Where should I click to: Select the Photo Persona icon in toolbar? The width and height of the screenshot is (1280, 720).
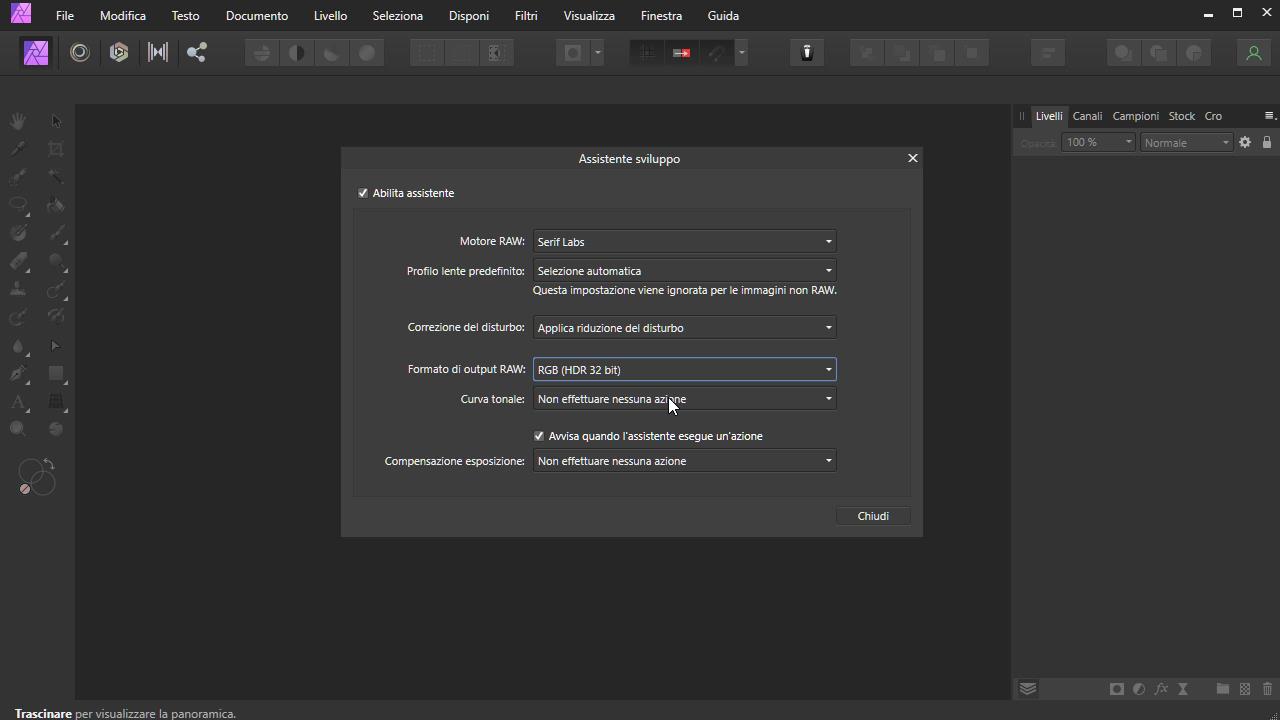tap(36, 53)
